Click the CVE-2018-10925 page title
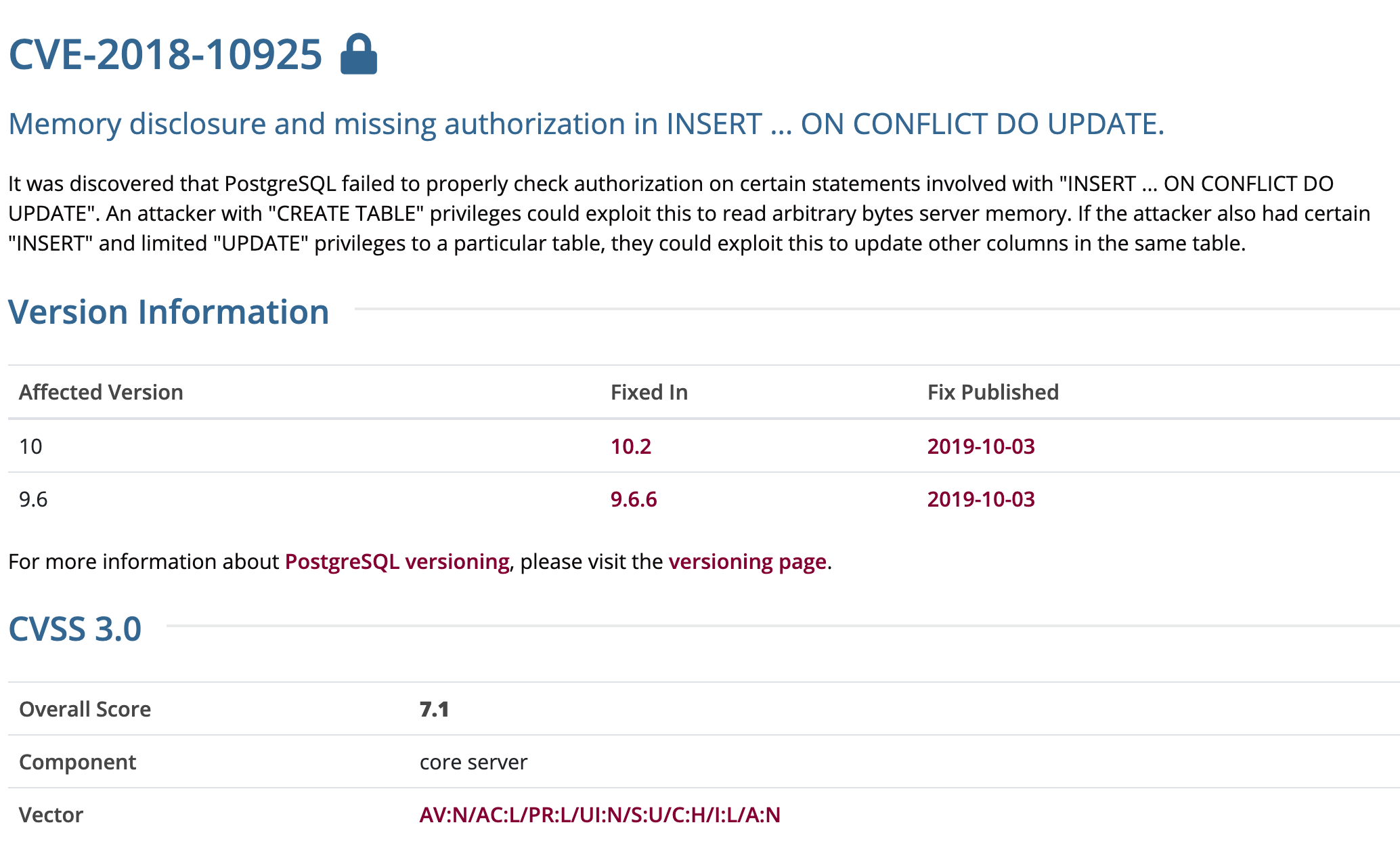Viewport: 1400px width, 848px height. 165,54
